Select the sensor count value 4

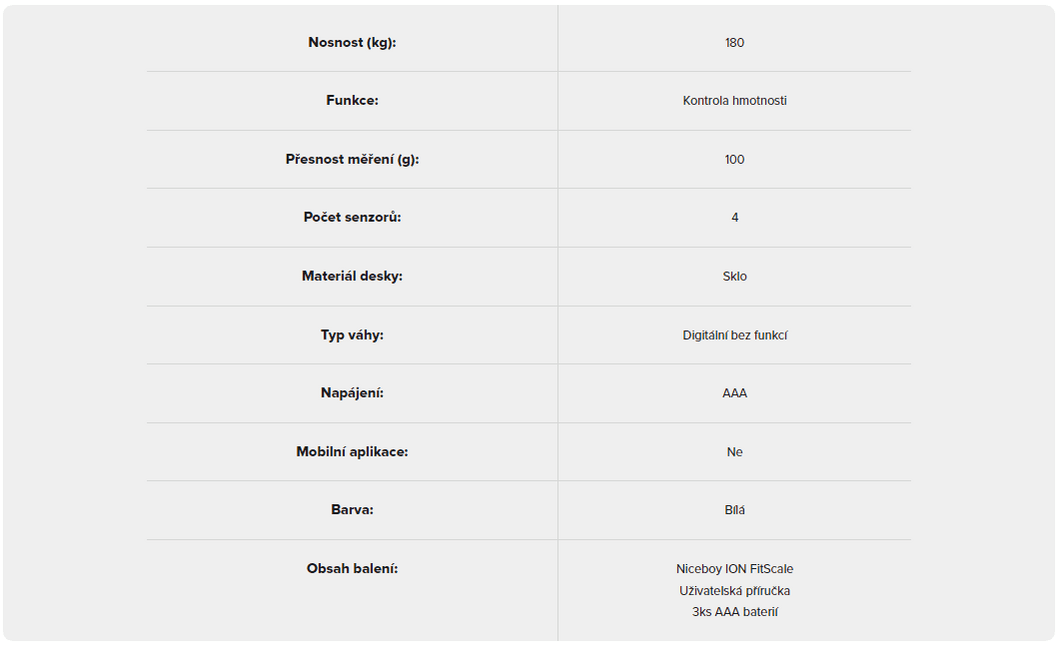(x=735, y=218)
